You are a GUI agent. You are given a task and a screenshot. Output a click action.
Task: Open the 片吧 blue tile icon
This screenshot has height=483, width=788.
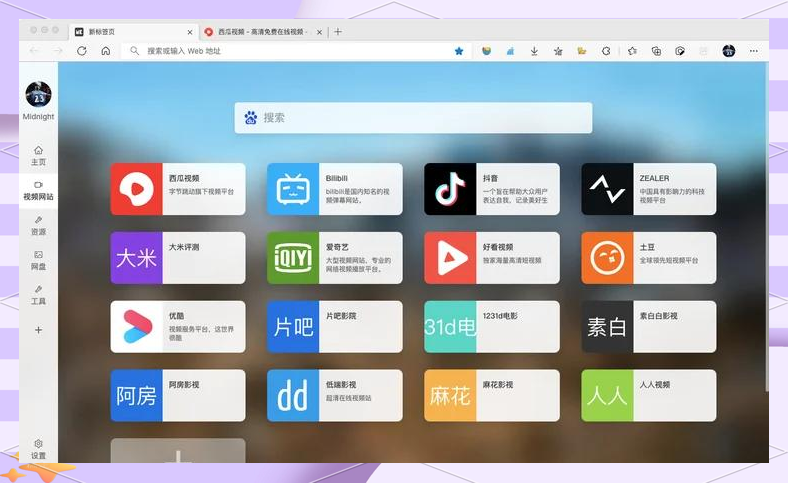point(293,327)
